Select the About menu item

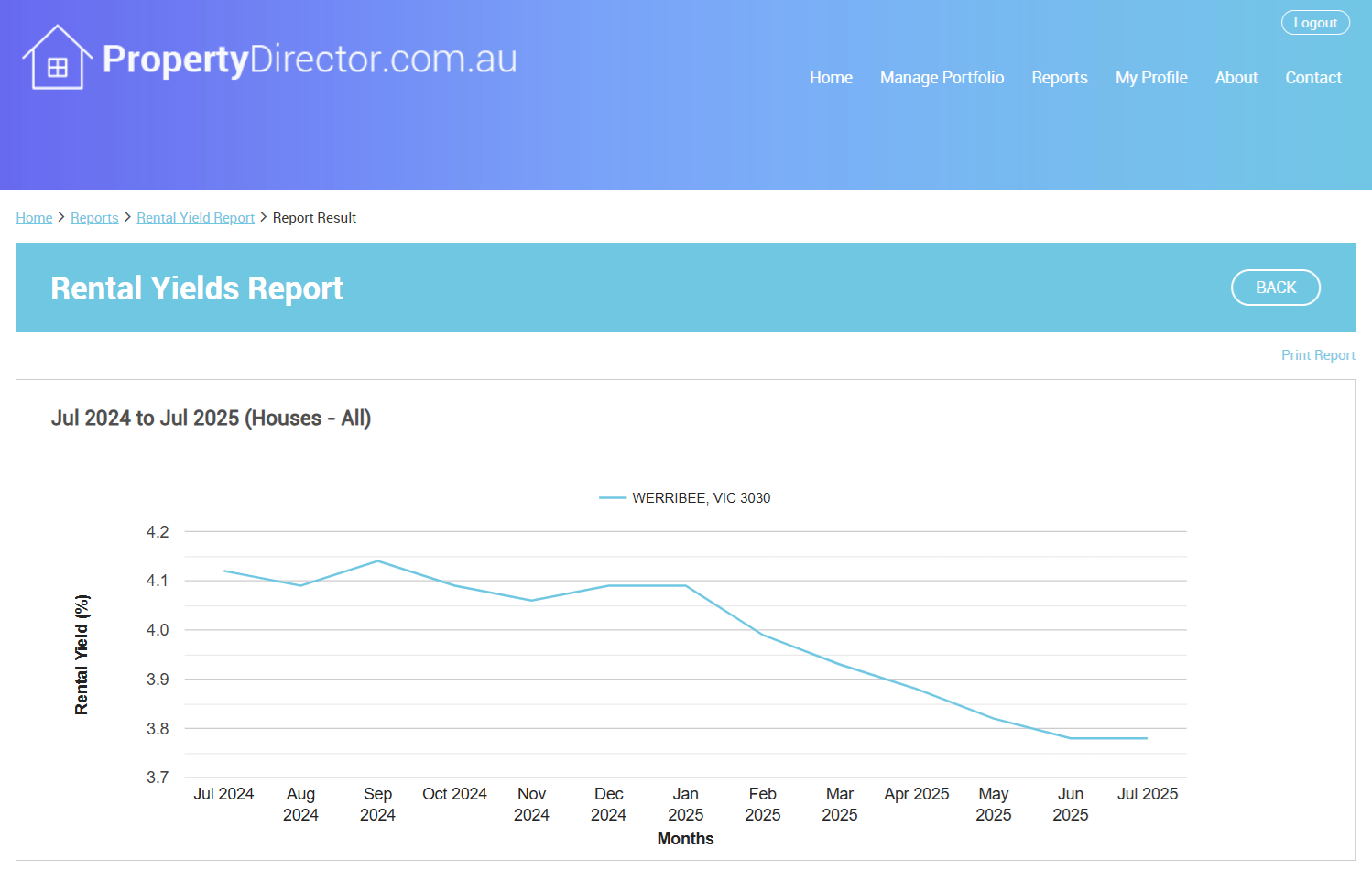click(1236, 78)
